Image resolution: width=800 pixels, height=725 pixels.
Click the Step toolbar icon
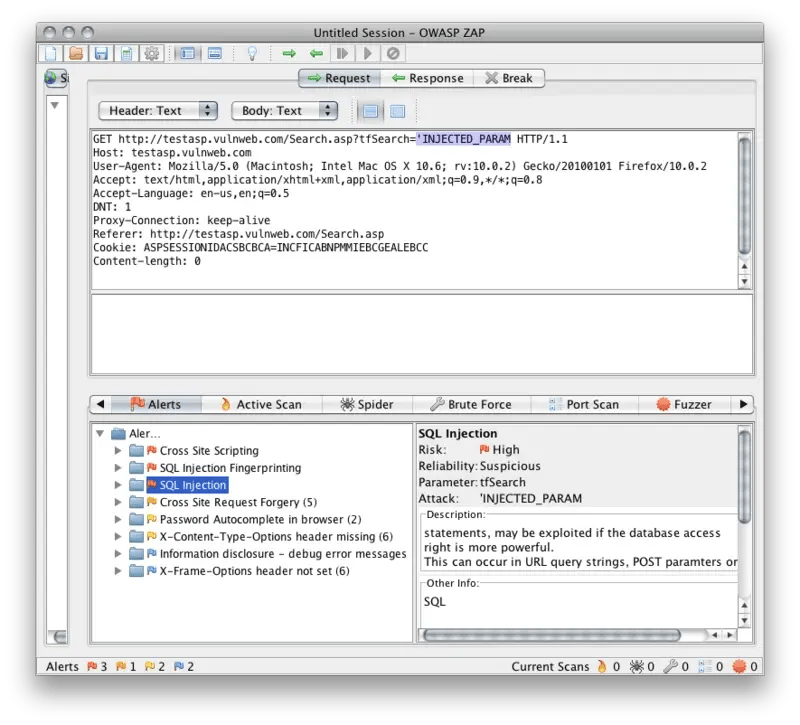(x=343, y=53)
